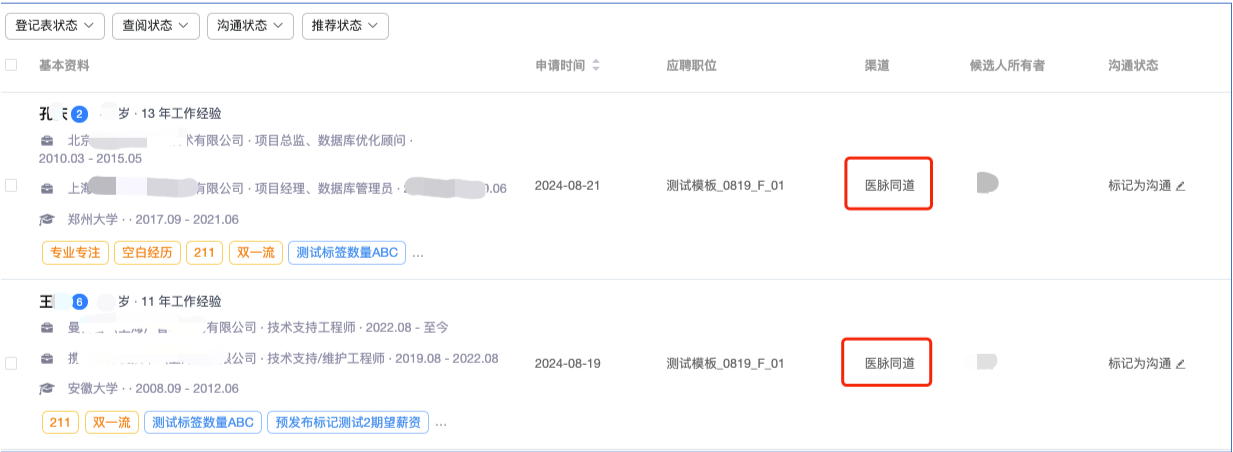Click the pencil icon in first row's 标记为沟通
1233x452 pixels.
coord(1180,186)
